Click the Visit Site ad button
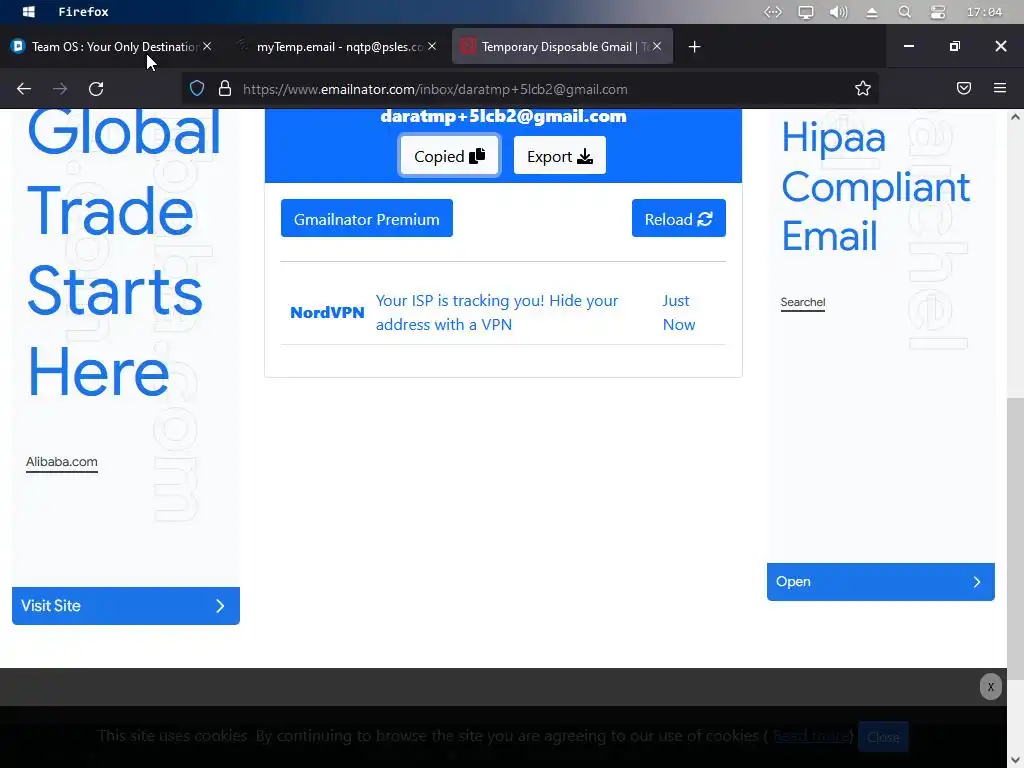This screenshot has height=768, width=1024. click(x=125, y=606)
